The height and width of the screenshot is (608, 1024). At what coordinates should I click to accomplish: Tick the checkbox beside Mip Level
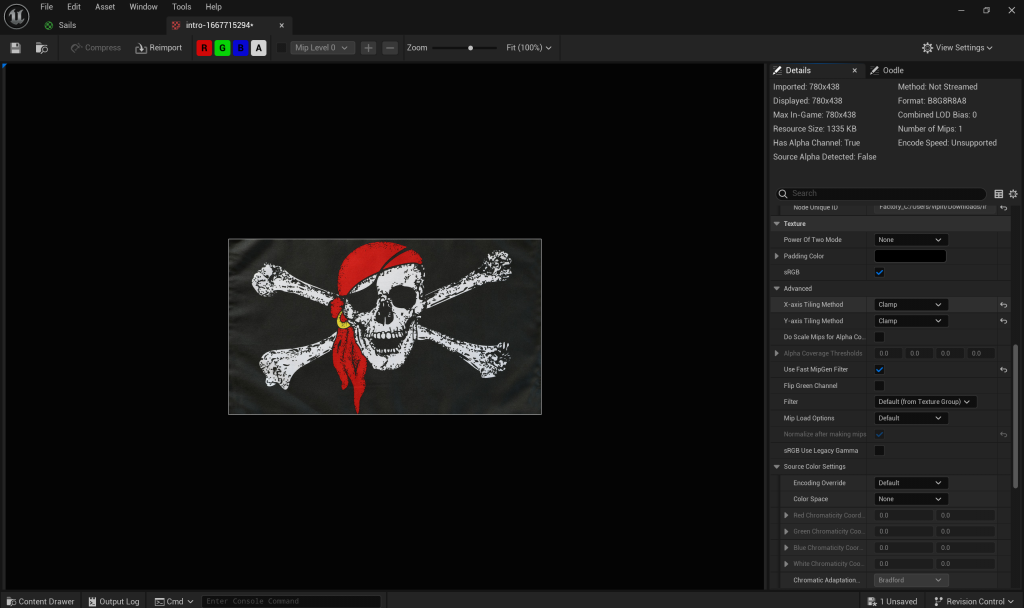(x=281, y=48)
